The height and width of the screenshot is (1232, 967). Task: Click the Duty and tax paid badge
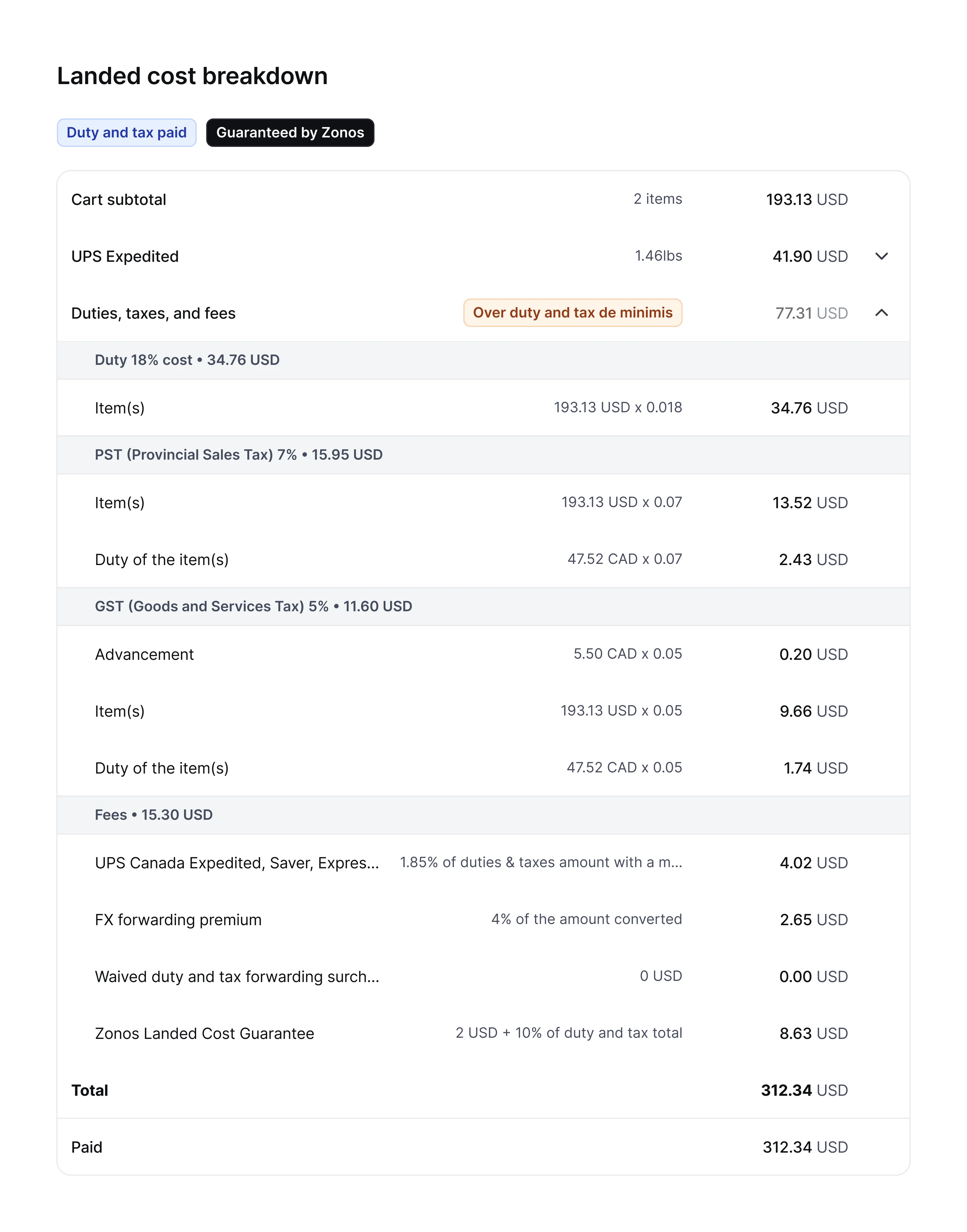(126, 132)
